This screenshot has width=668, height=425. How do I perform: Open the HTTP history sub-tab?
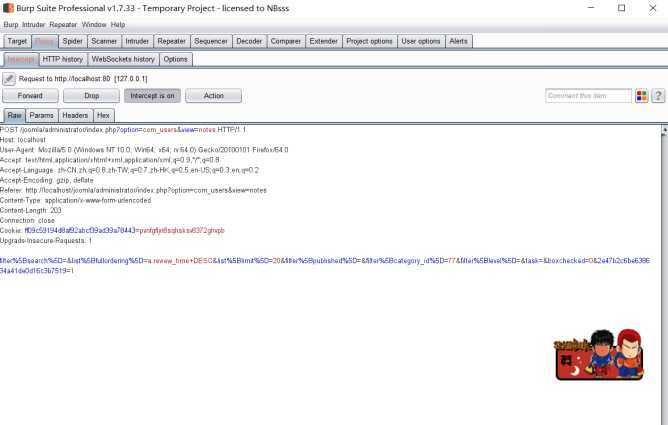[63, 59]
